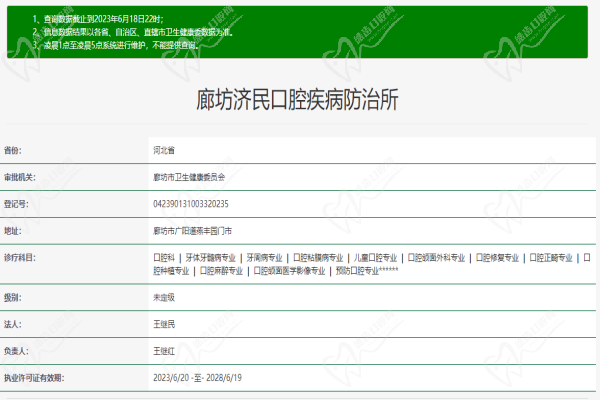600x400 pixels.
Task: Click the 执业许可证有效期 label
Action: coord(34,378)
